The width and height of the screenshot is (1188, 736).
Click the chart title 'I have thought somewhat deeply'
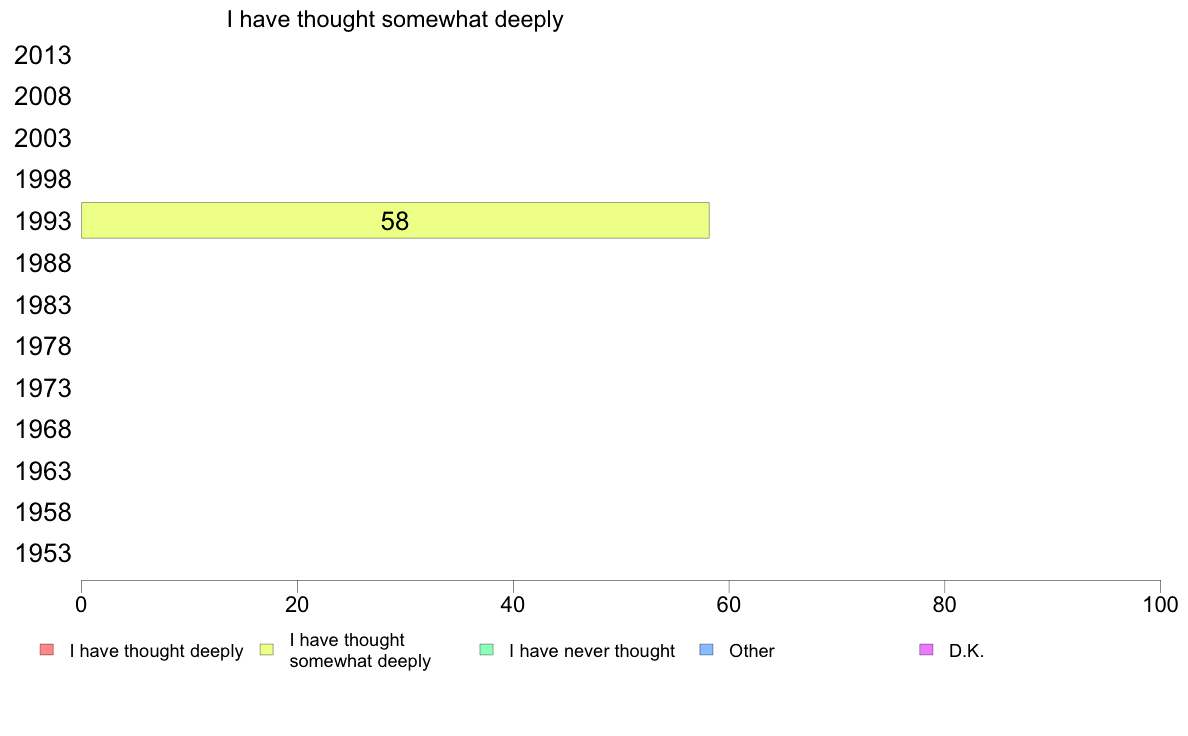coord(395,19)
